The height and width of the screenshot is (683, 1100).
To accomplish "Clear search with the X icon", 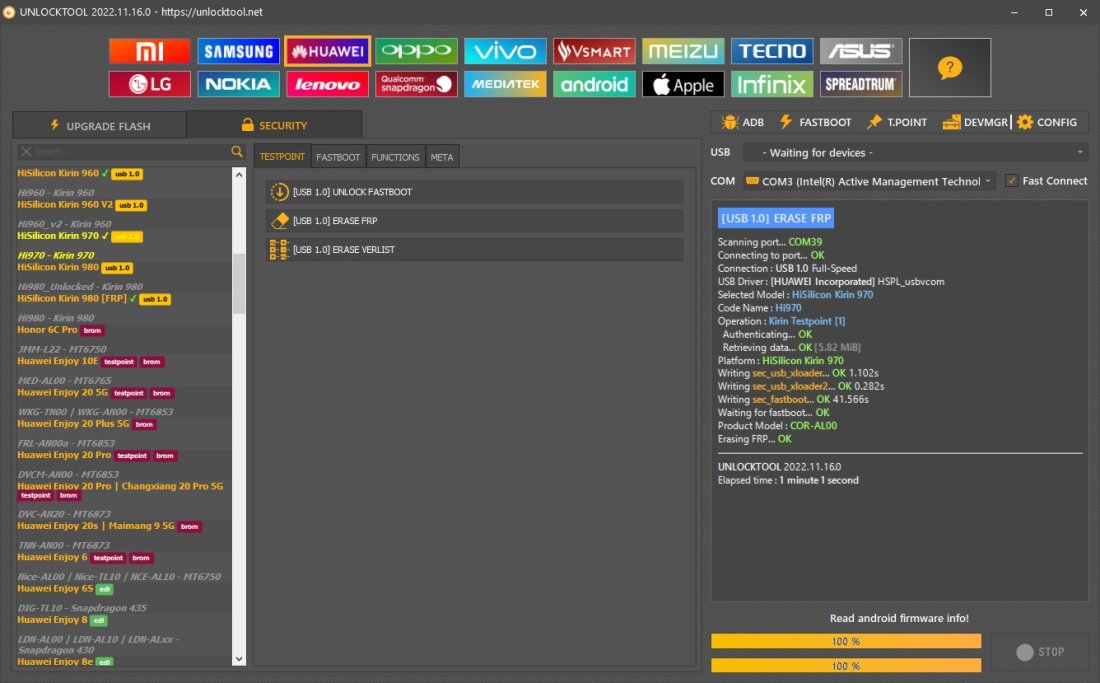I will coord(26,151).
